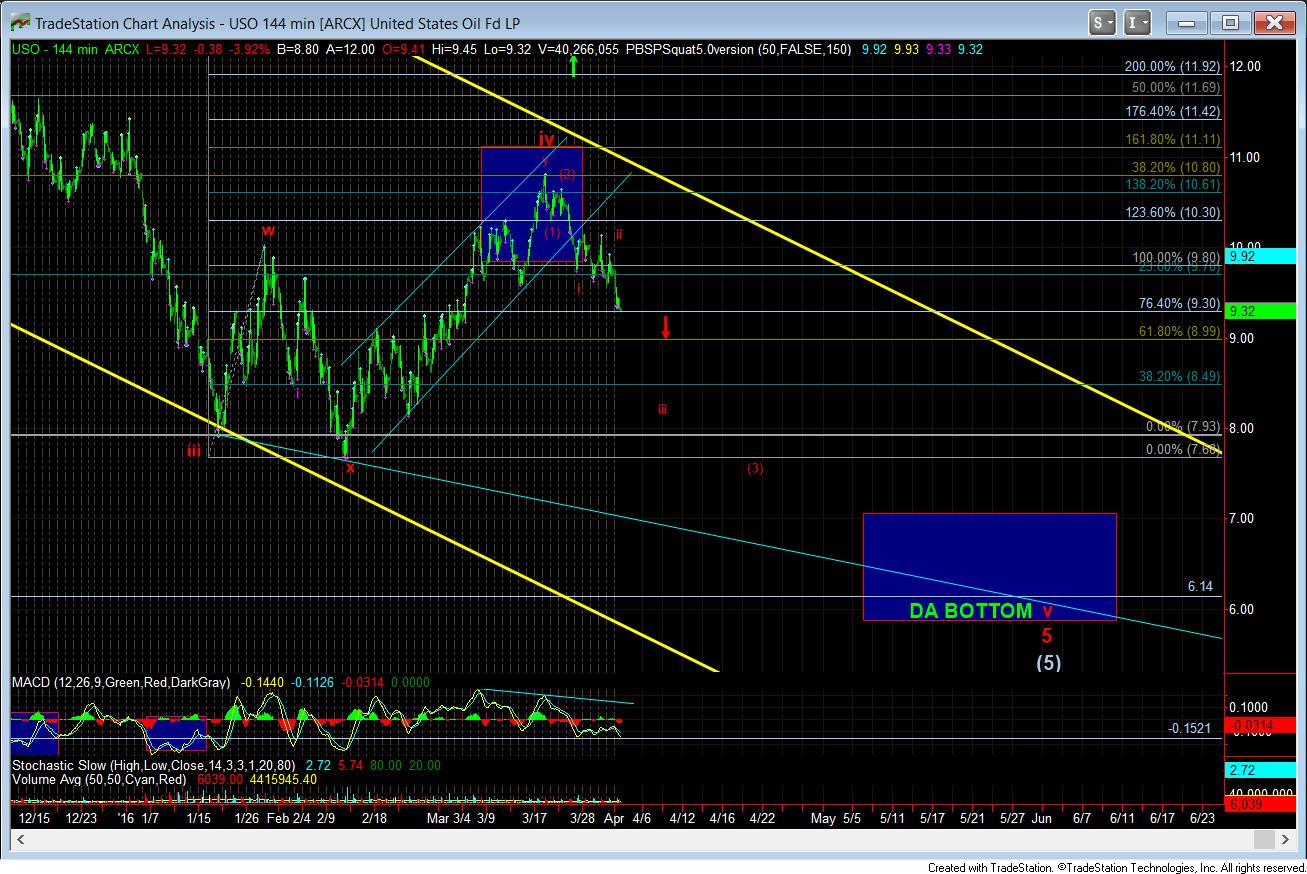Viewport: 1307px width, 874px height.
Task: Click the Jun date axis label
Action: tap(1042, 817)
